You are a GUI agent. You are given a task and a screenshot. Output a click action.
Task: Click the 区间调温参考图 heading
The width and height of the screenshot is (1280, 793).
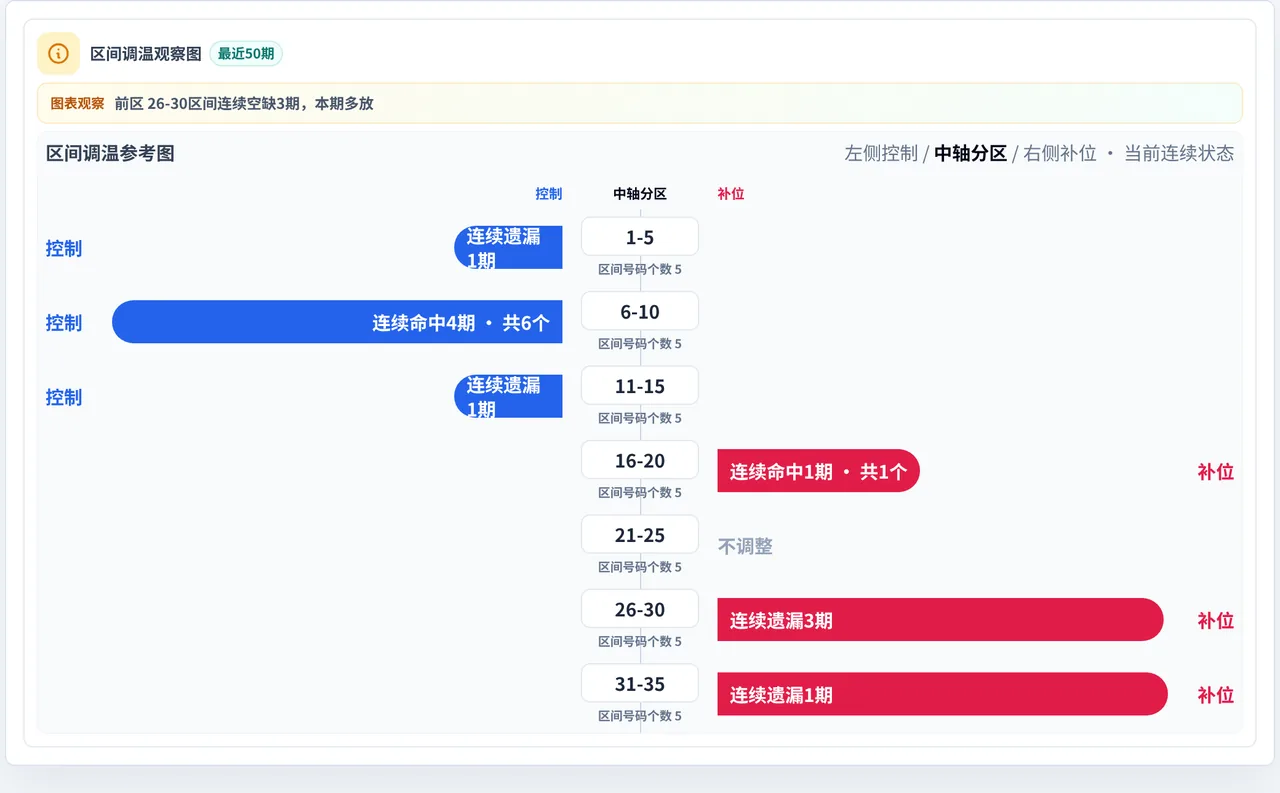coord(110,153)
